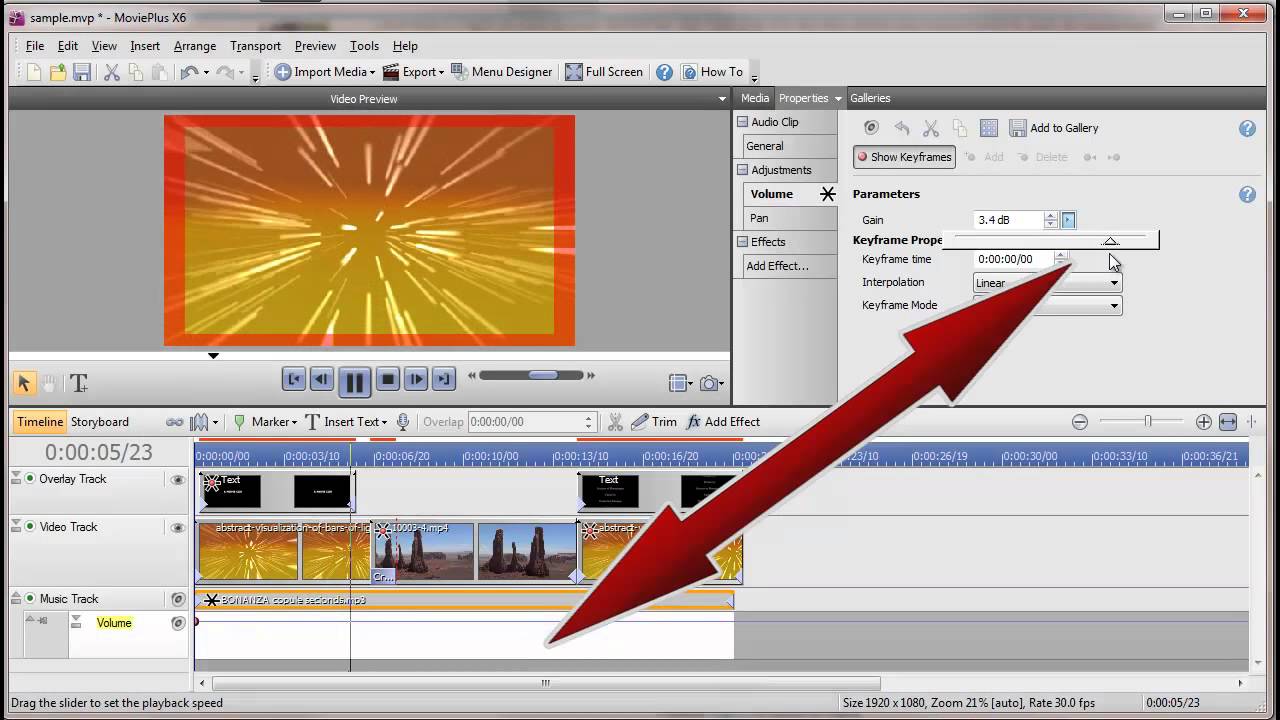This screenshot has width=1280, height=720.
Task: Collapse the Adjustments section
Action: 743,170
